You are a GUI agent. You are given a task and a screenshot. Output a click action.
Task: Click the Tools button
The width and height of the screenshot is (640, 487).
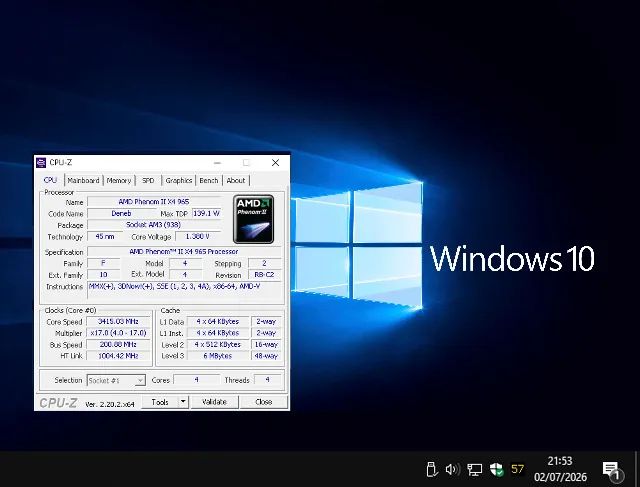(x=160, y=402)
